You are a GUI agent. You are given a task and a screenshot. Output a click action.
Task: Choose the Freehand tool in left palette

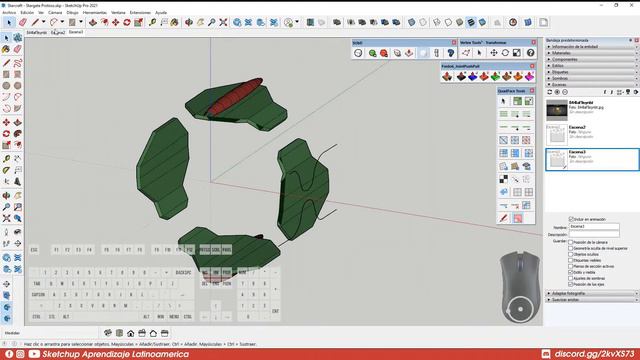(x=18, y=63)
